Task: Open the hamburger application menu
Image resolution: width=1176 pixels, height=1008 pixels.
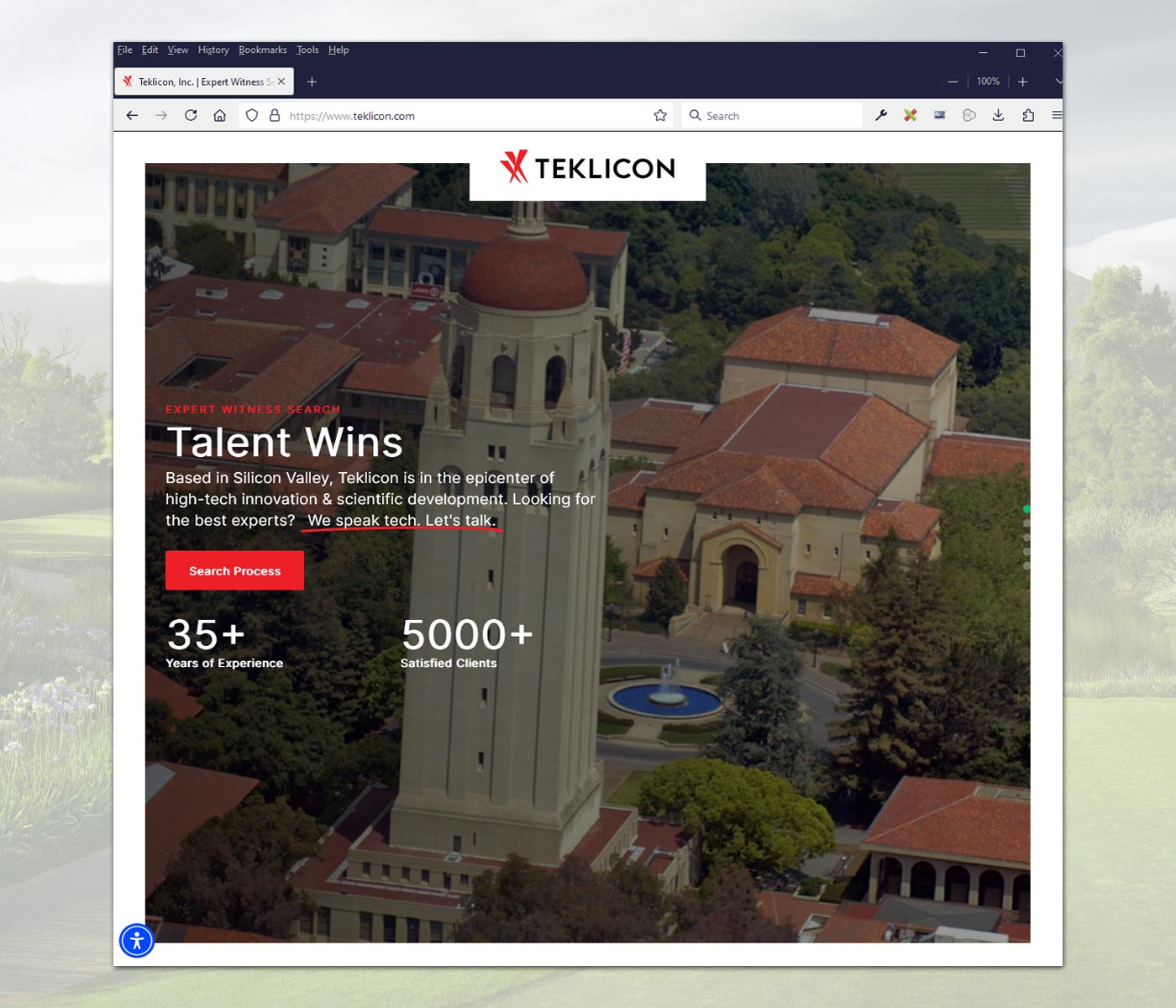Action: click(1057, 116)
